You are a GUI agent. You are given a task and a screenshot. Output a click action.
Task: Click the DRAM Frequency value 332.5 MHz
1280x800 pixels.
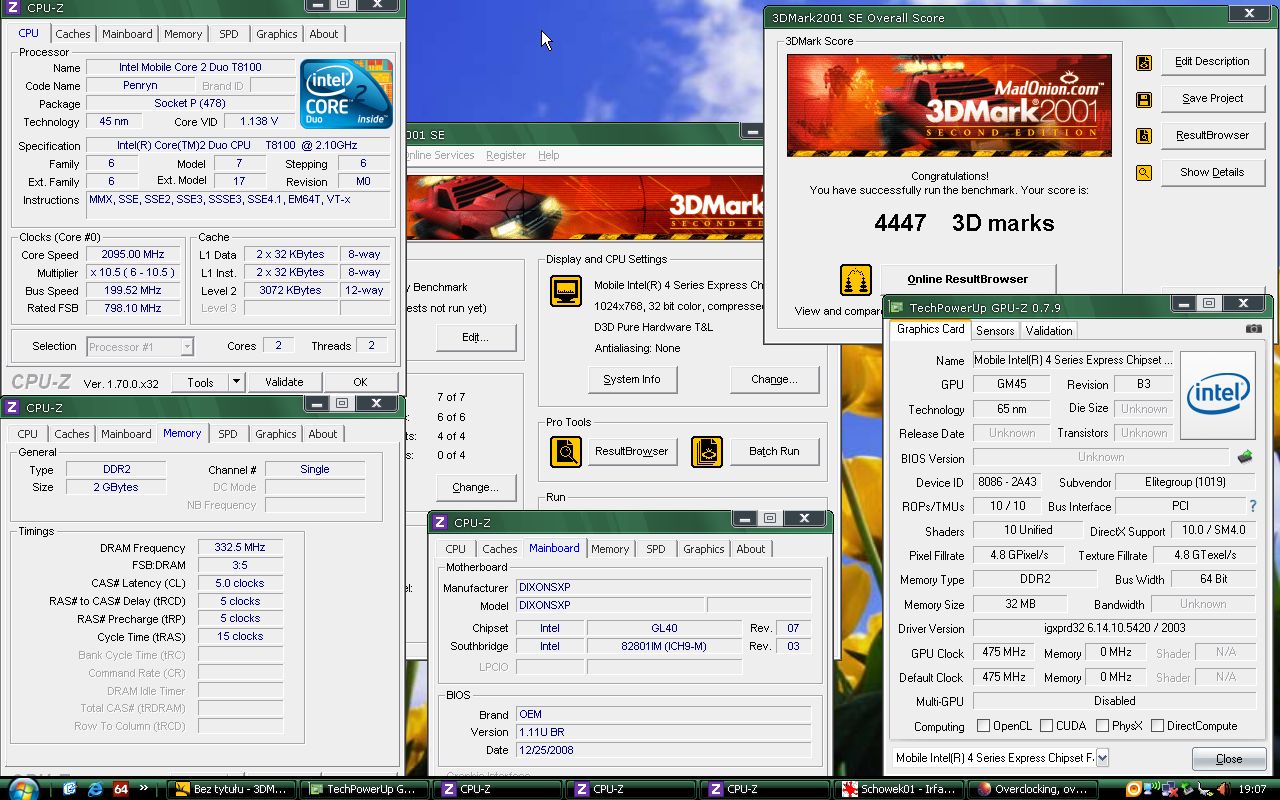(240, 548)
